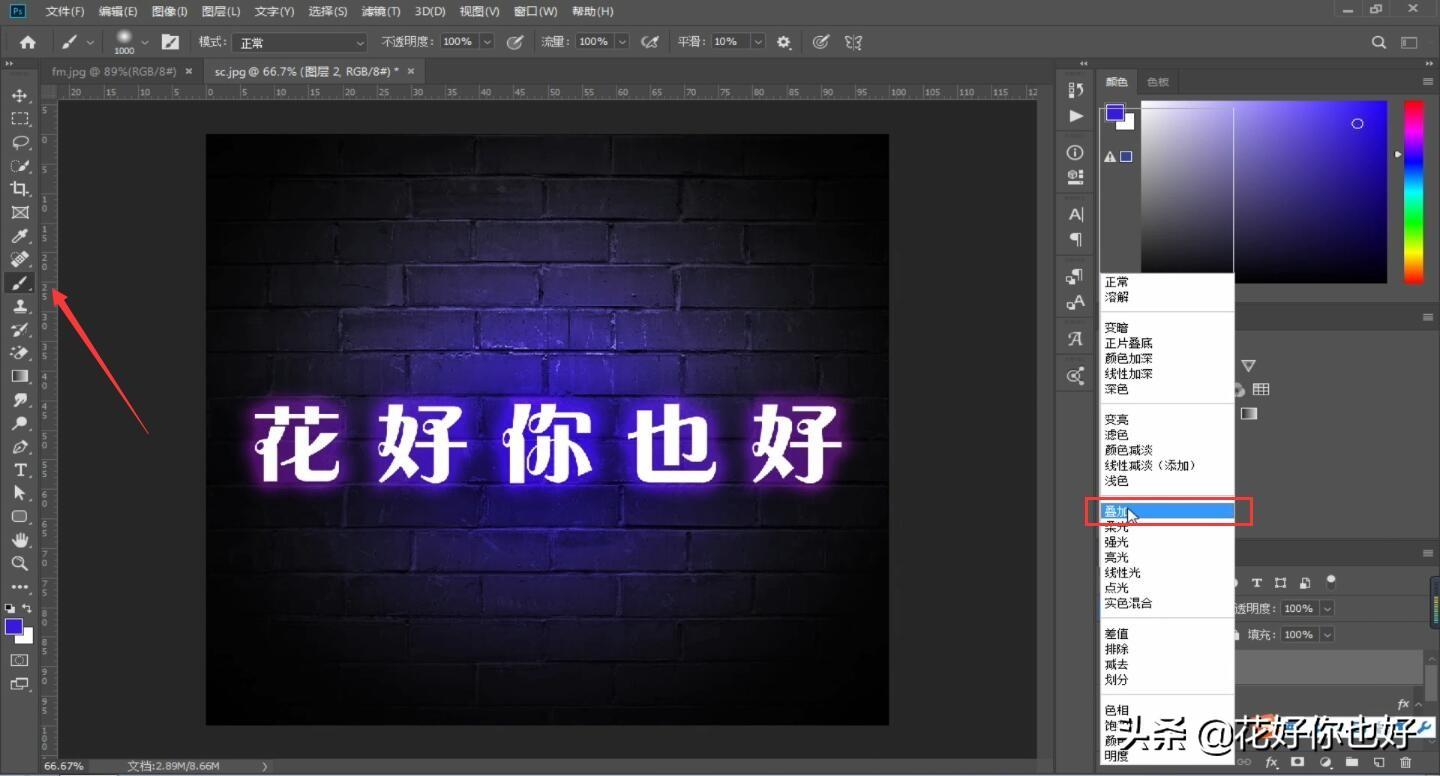Image resolution: width=1440 pixels, height=776 pixels.
Task: Select the Clone Stamp tool
Action: pyautogui.click(x=19, y=306)
